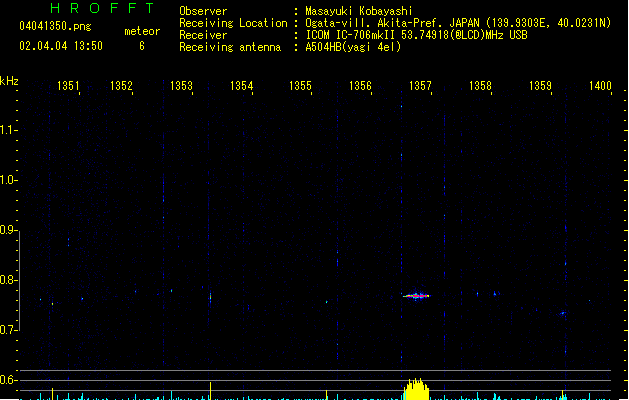This screenshot has height=400, width=629.
Task: Click time marker 1351
Action: click(68, 86)
